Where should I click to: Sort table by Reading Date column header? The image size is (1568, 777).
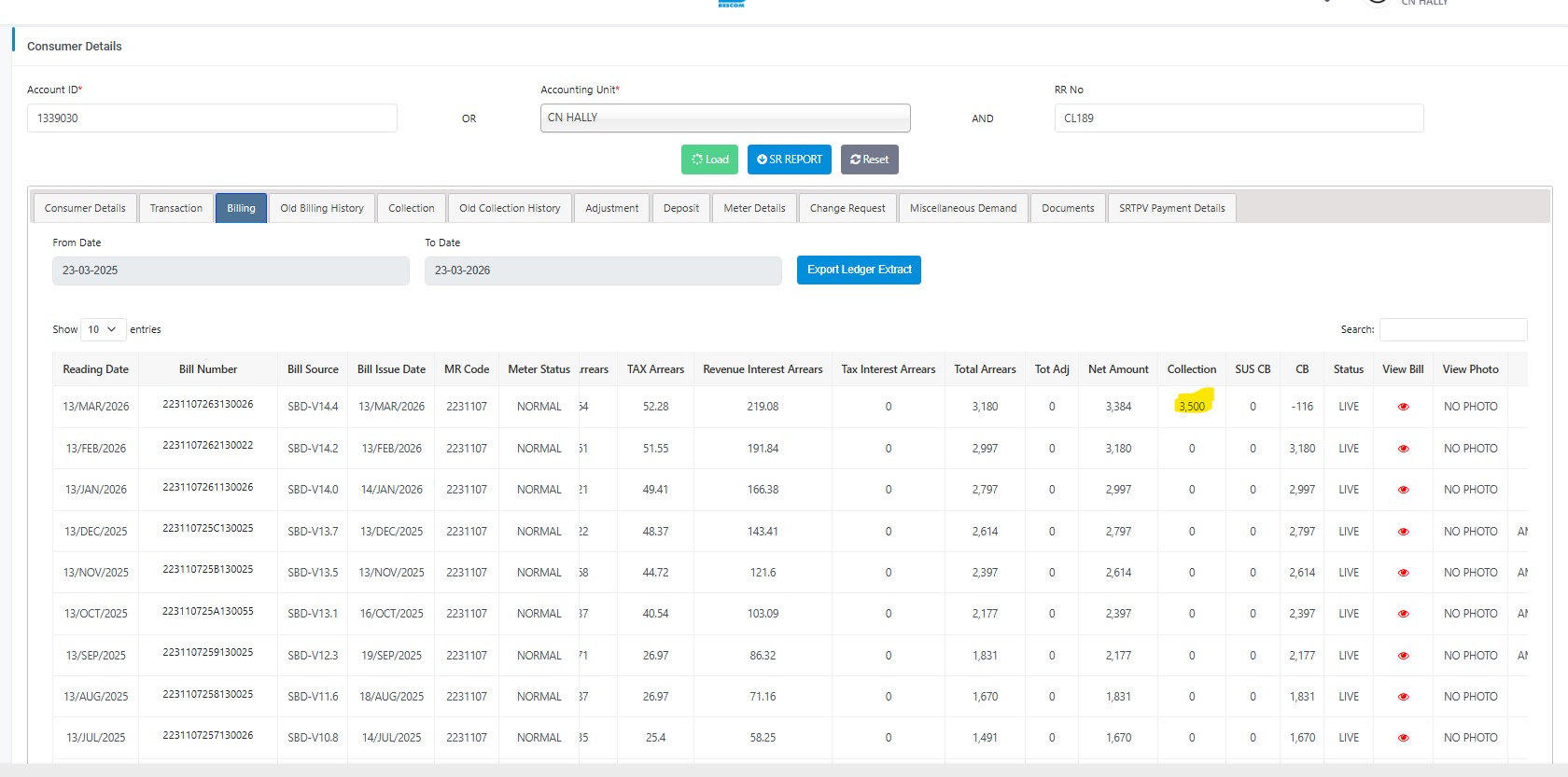tap(95, 369)
